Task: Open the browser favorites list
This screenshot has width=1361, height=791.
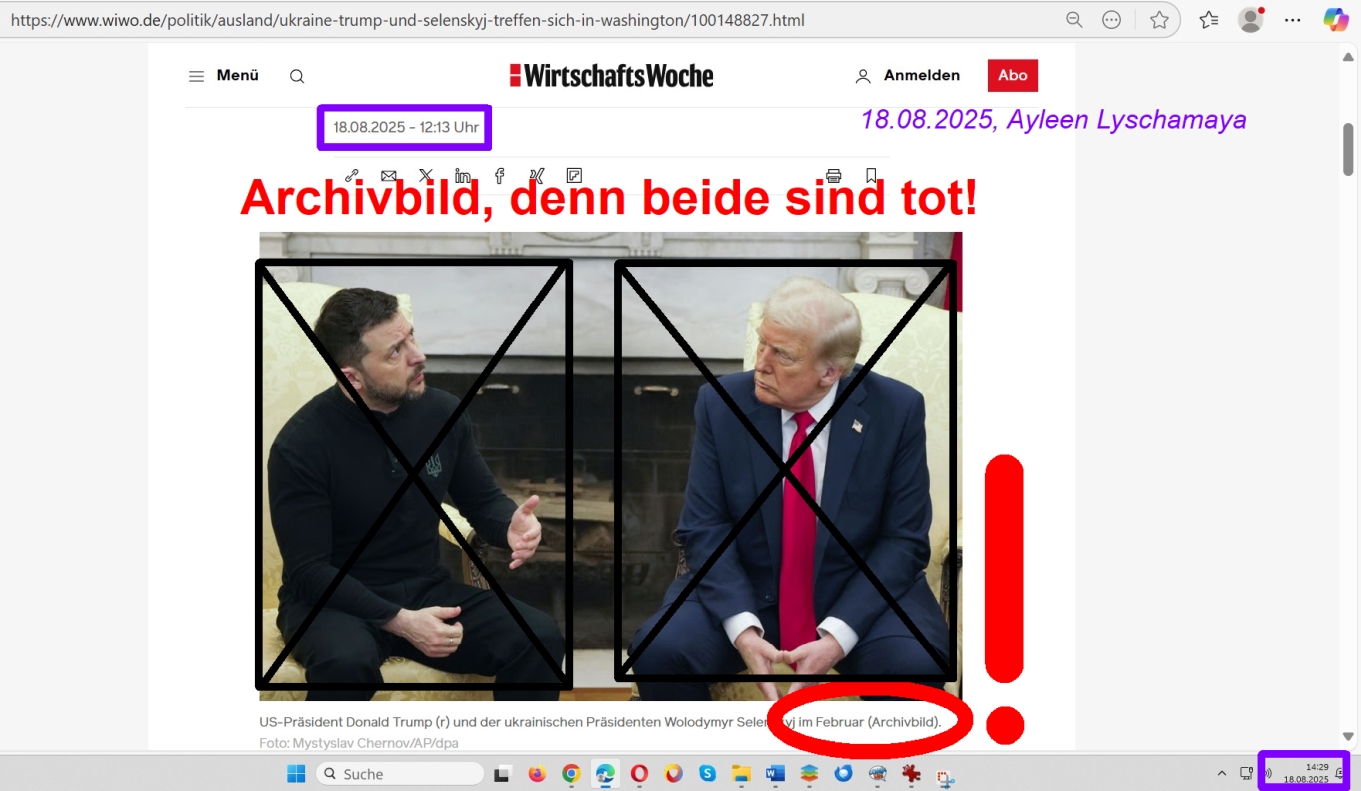Action: pyautogui.click(x=1208, y=20)
